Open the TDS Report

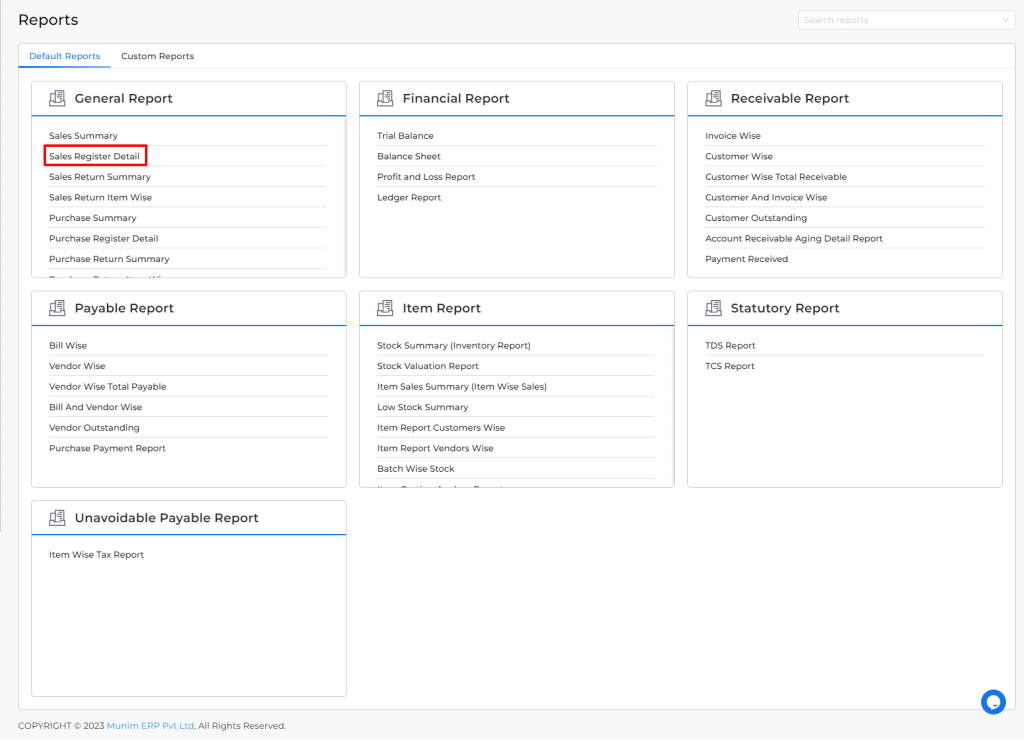click(730, 346)
